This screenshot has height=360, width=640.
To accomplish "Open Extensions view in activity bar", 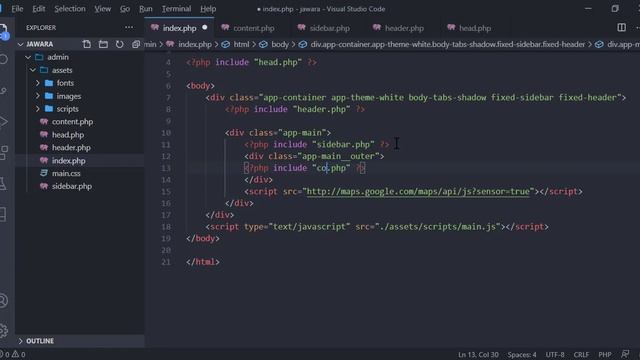I will (x=3, y=153).
